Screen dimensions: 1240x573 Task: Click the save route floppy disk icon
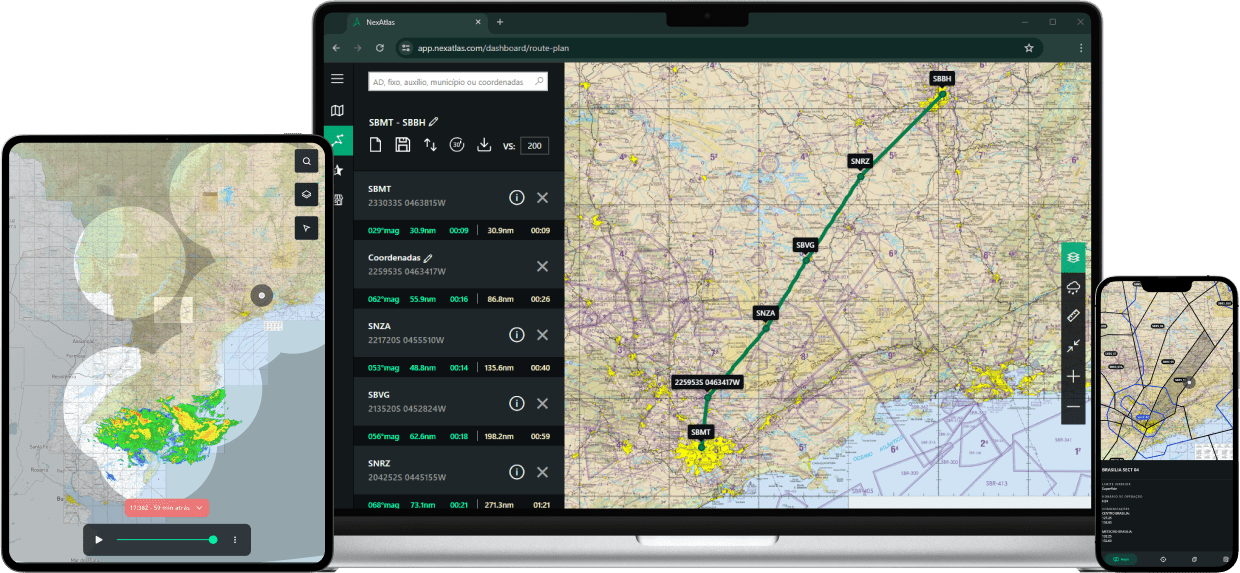(x=402, y=145)
